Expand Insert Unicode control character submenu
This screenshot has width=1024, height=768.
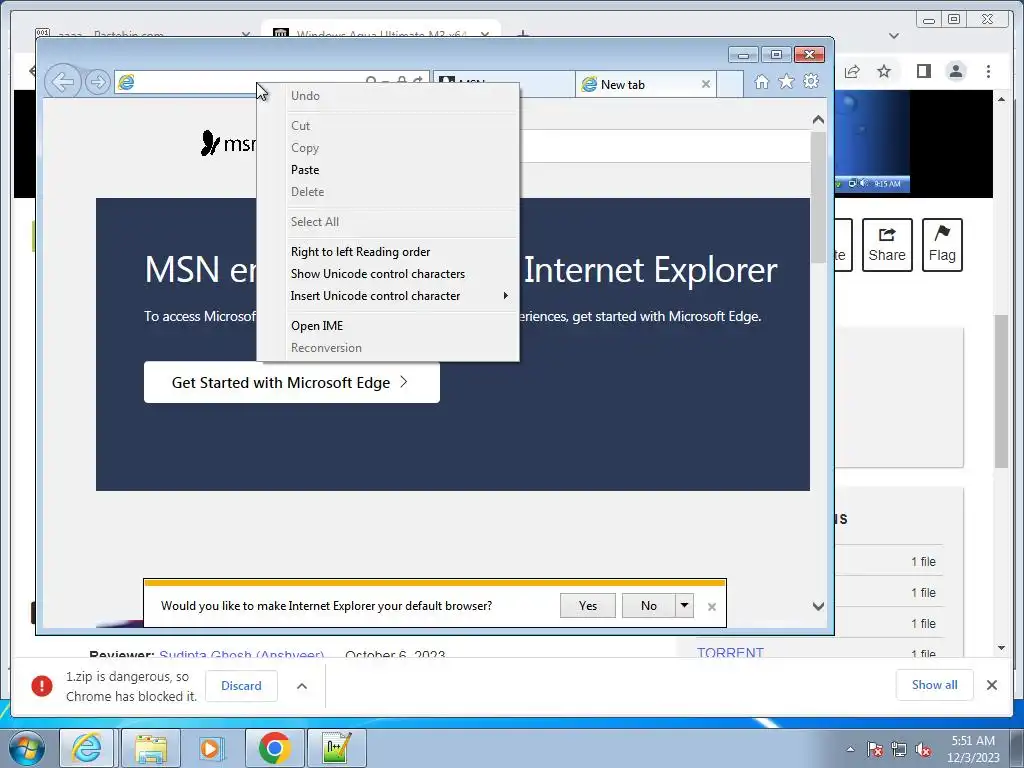388,296
